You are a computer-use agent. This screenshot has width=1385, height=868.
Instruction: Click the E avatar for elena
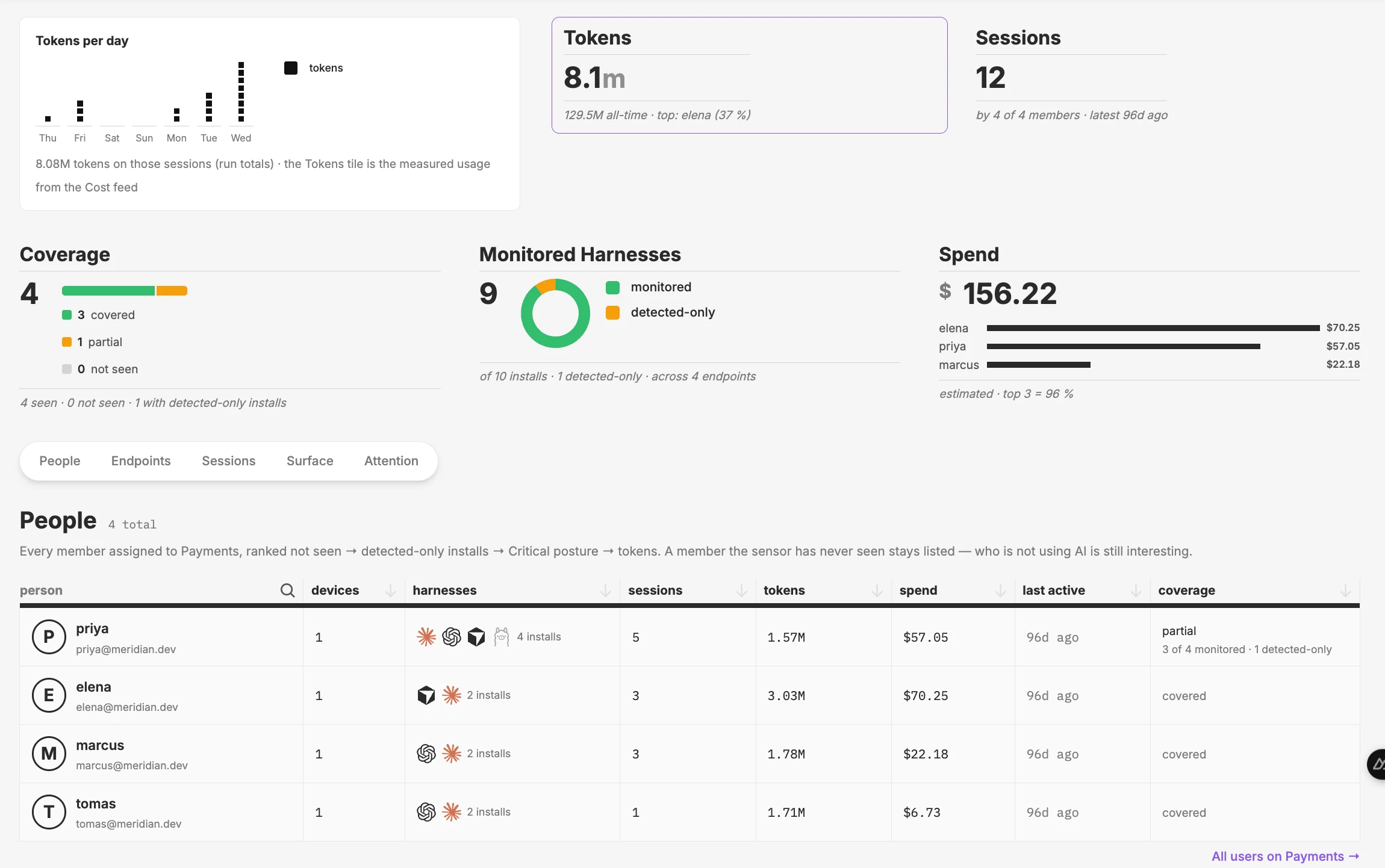coord(49,695)
